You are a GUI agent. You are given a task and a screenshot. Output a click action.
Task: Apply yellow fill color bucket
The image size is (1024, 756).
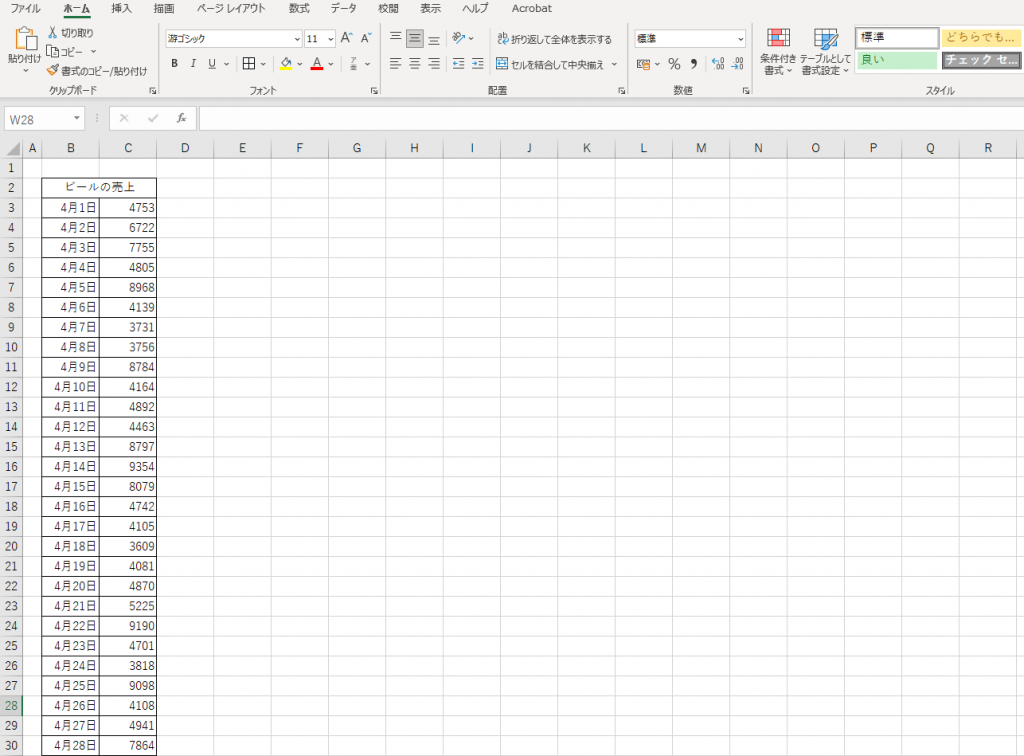click(x=286, y=63)
